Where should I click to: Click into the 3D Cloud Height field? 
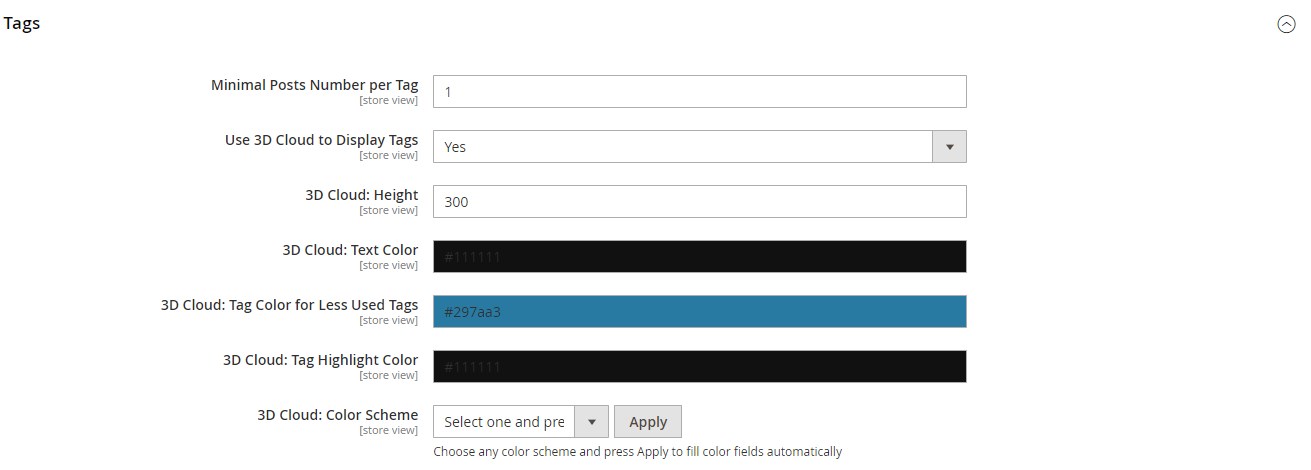click(x=699, y=201)
